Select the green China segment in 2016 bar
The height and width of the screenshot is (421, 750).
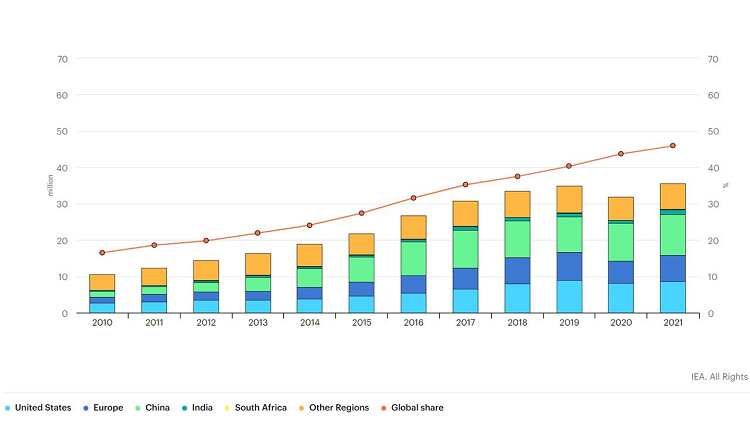(x=413, y=258)
